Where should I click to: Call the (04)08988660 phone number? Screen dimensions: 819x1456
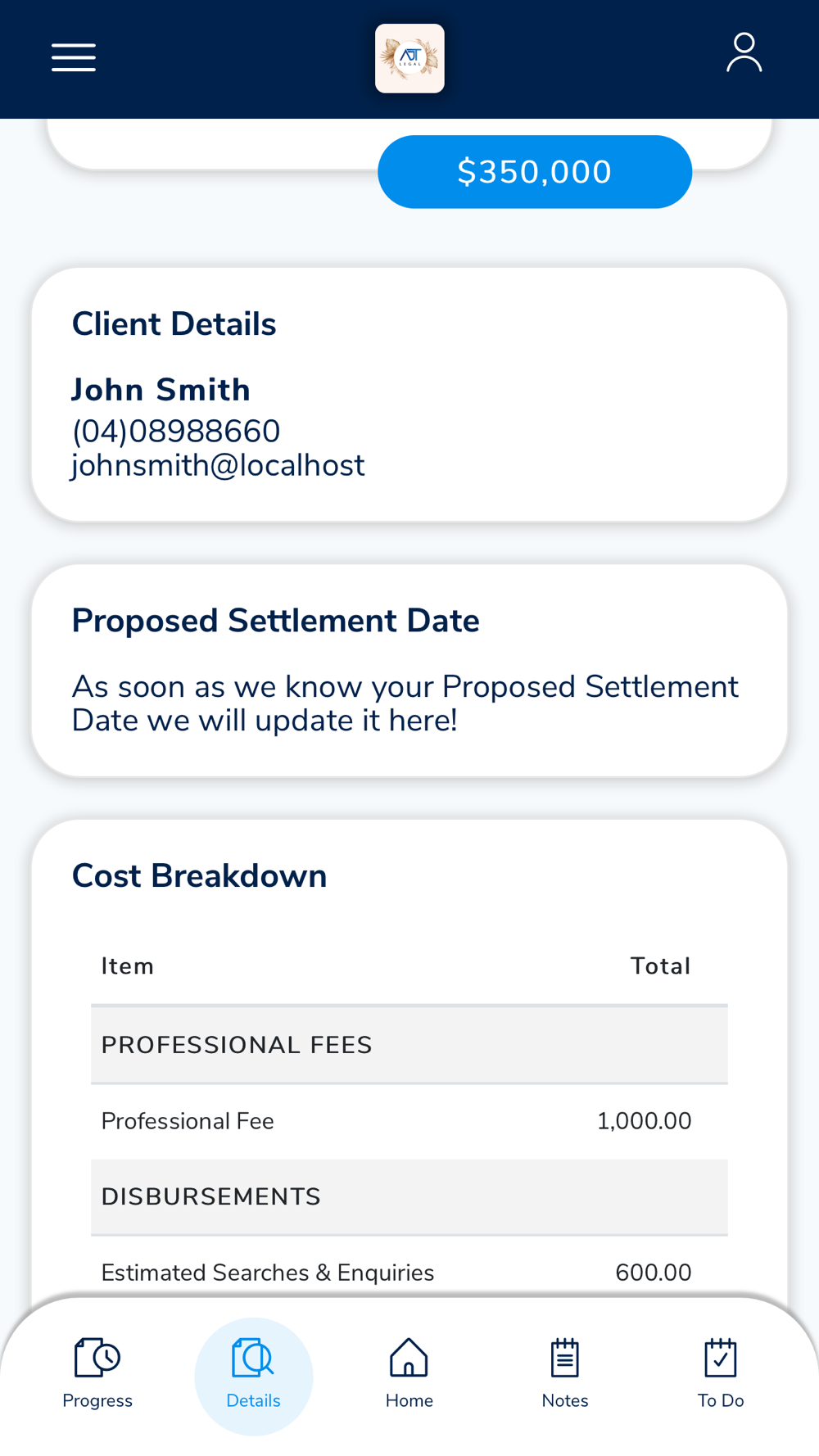(x=176, y=432)
